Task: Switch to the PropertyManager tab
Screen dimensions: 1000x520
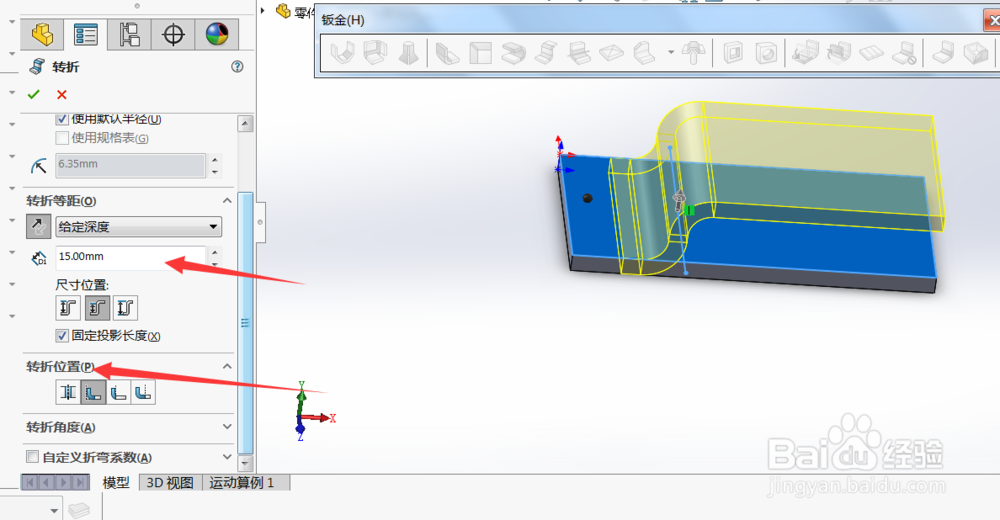Action: click(85, 34)
